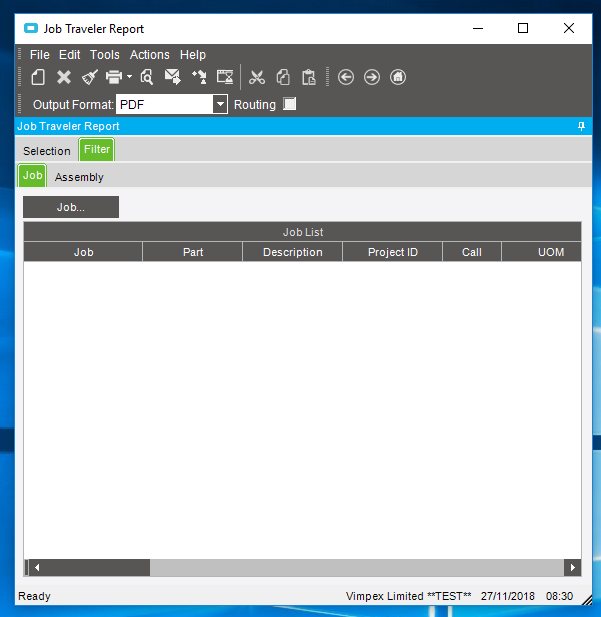Screen dimensions: 601x617
Task: Click the 27/11/2018 date in status bar
Action: click(x=508, y=596)
